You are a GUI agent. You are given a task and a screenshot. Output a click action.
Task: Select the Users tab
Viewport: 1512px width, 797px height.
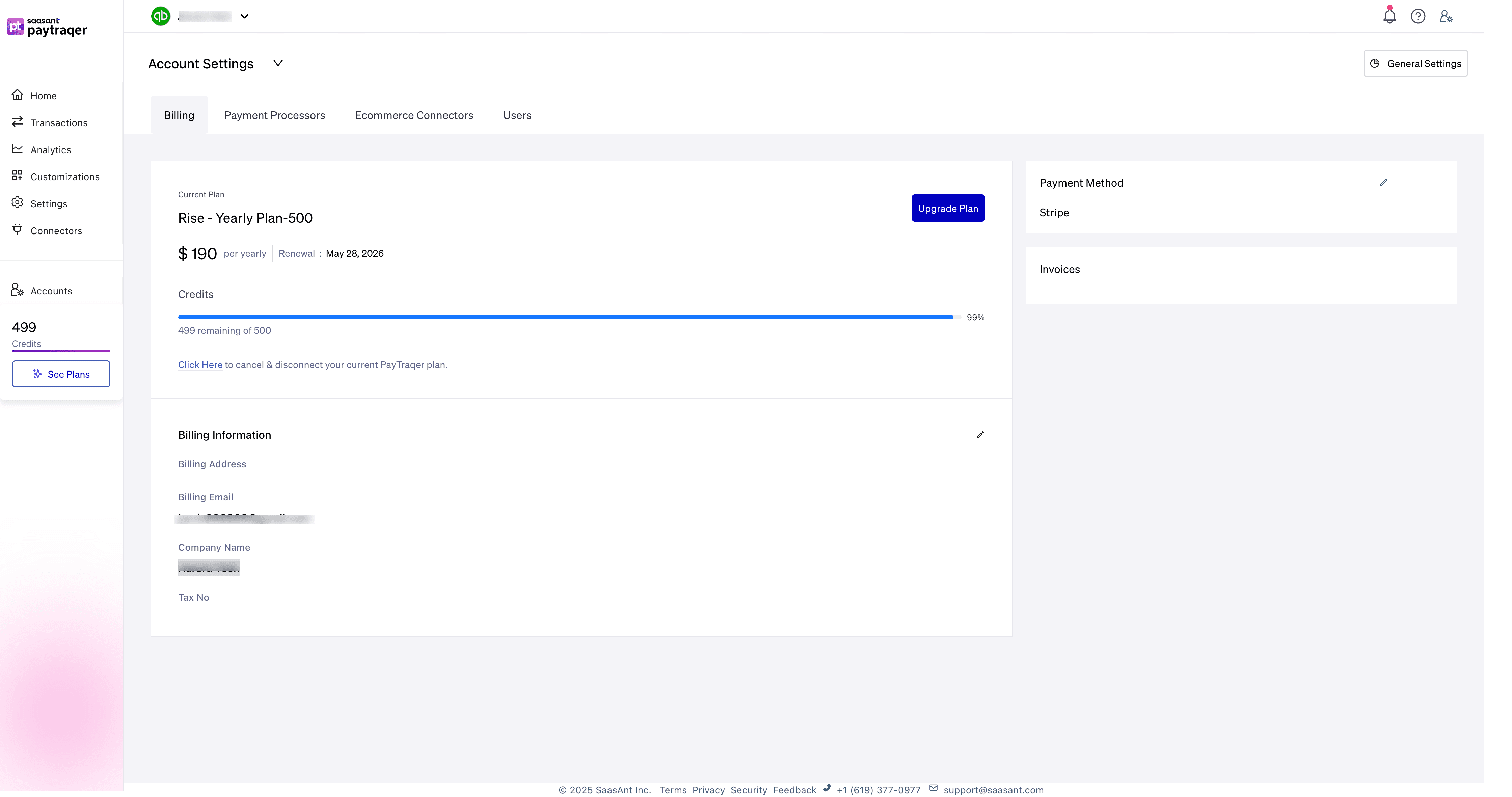click(x=516, y=115)
